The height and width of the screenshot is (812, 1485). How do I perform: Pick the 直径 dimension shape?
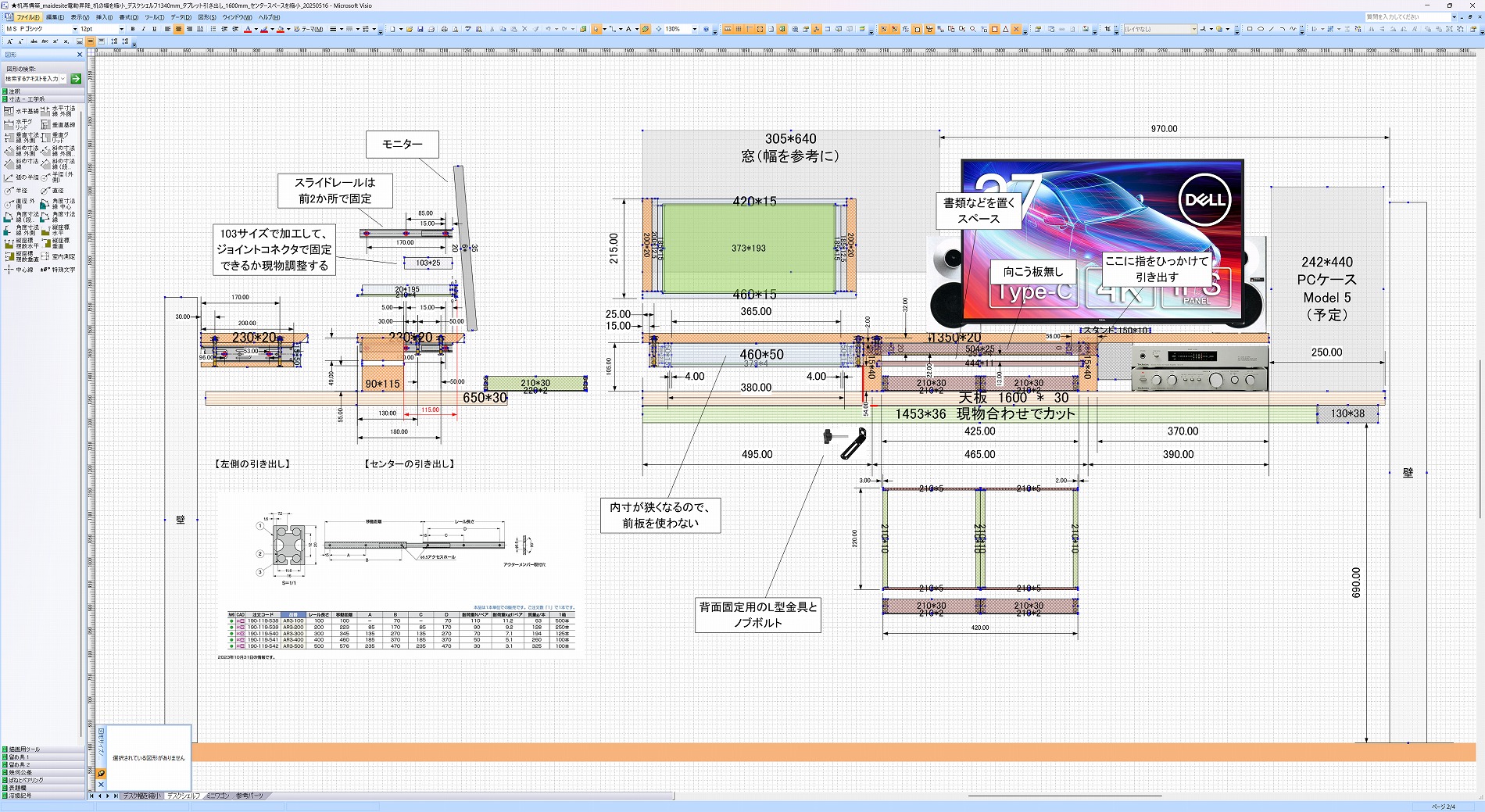coord(52,190)
